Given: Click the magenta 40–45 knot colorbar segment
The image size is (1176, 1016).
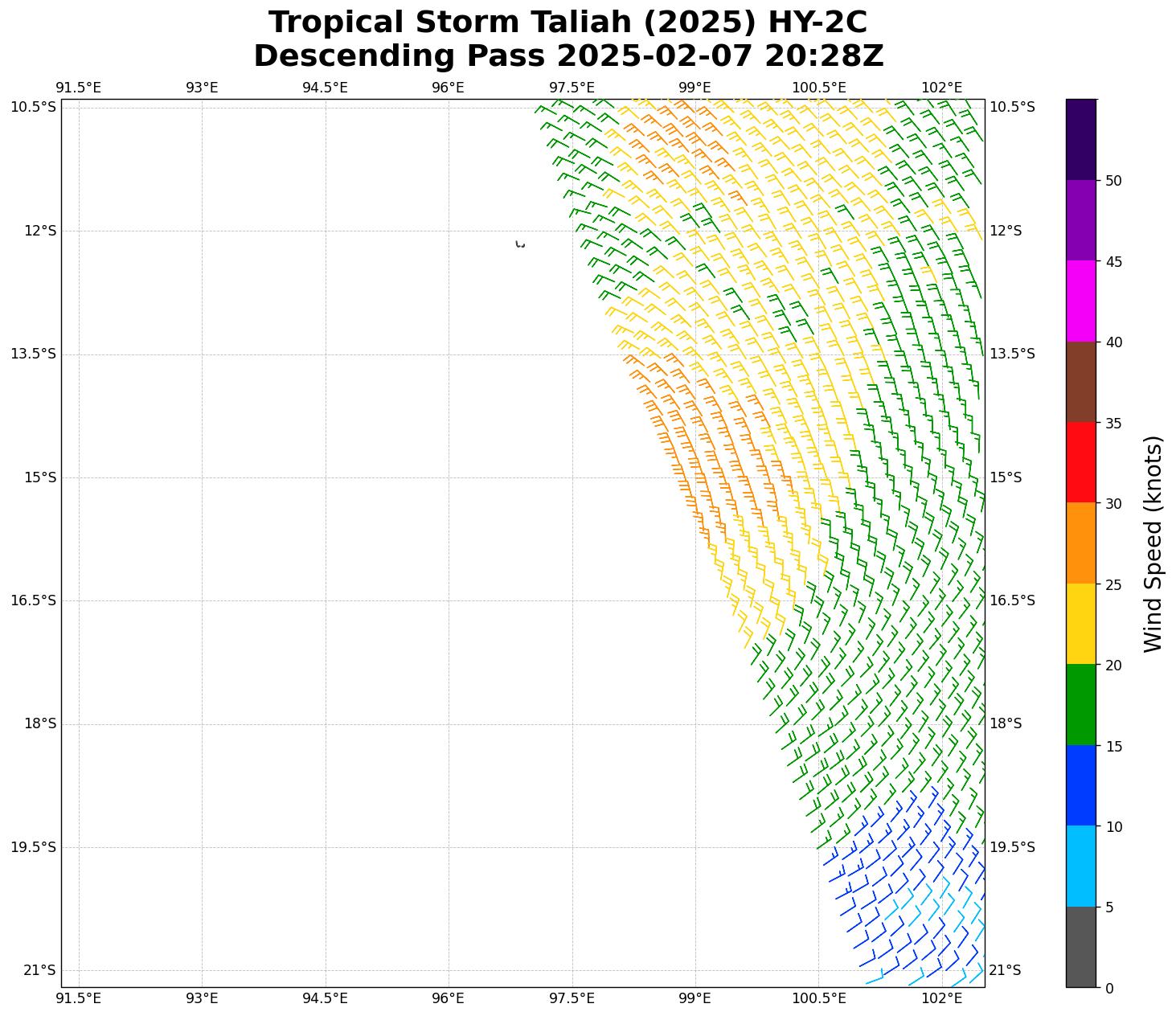Looking at the screenshot, I should click(1080, 301).
